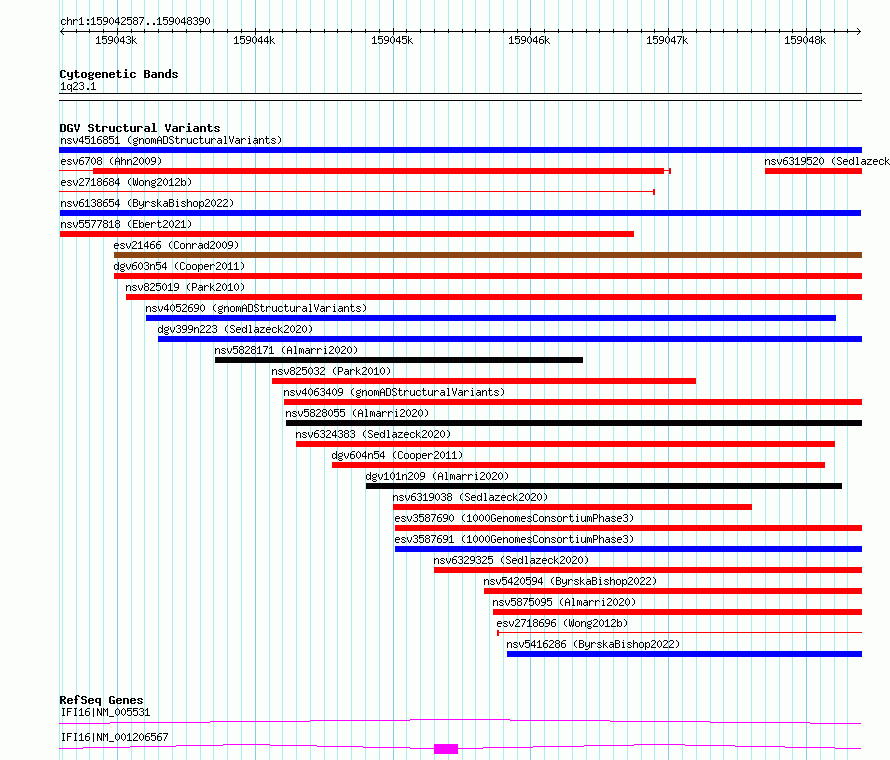Click nsv825019 (Park2010) label
The image size is (890, 760).
coord(185,287)
